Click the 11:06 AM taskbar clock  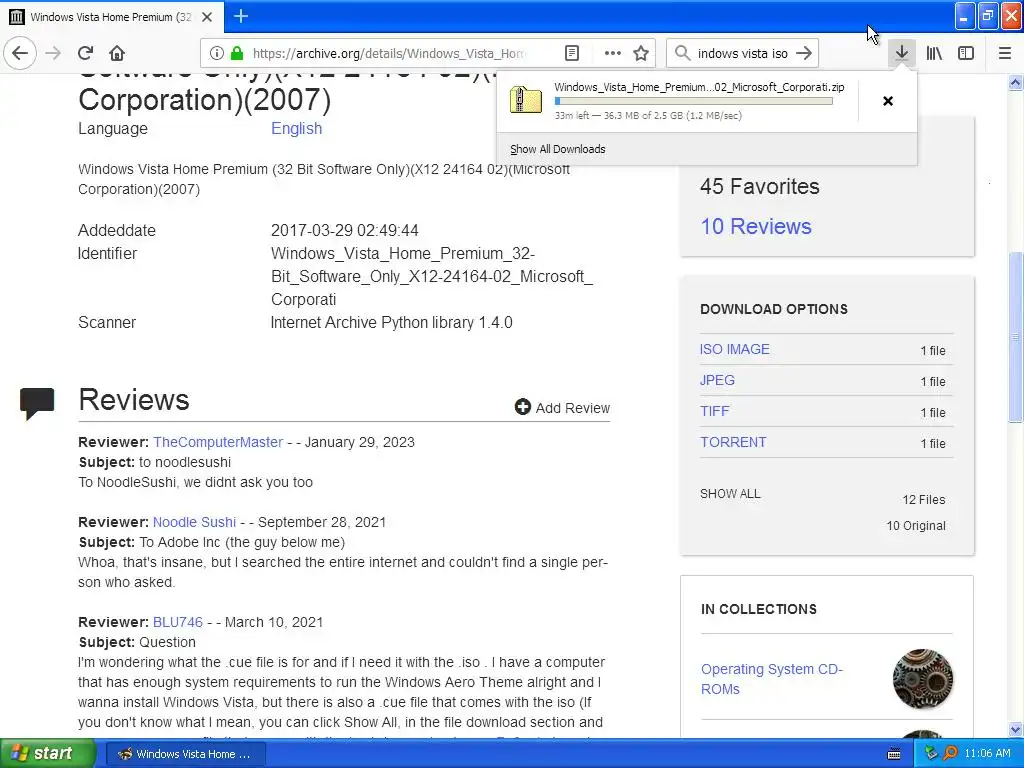(987, 754)
